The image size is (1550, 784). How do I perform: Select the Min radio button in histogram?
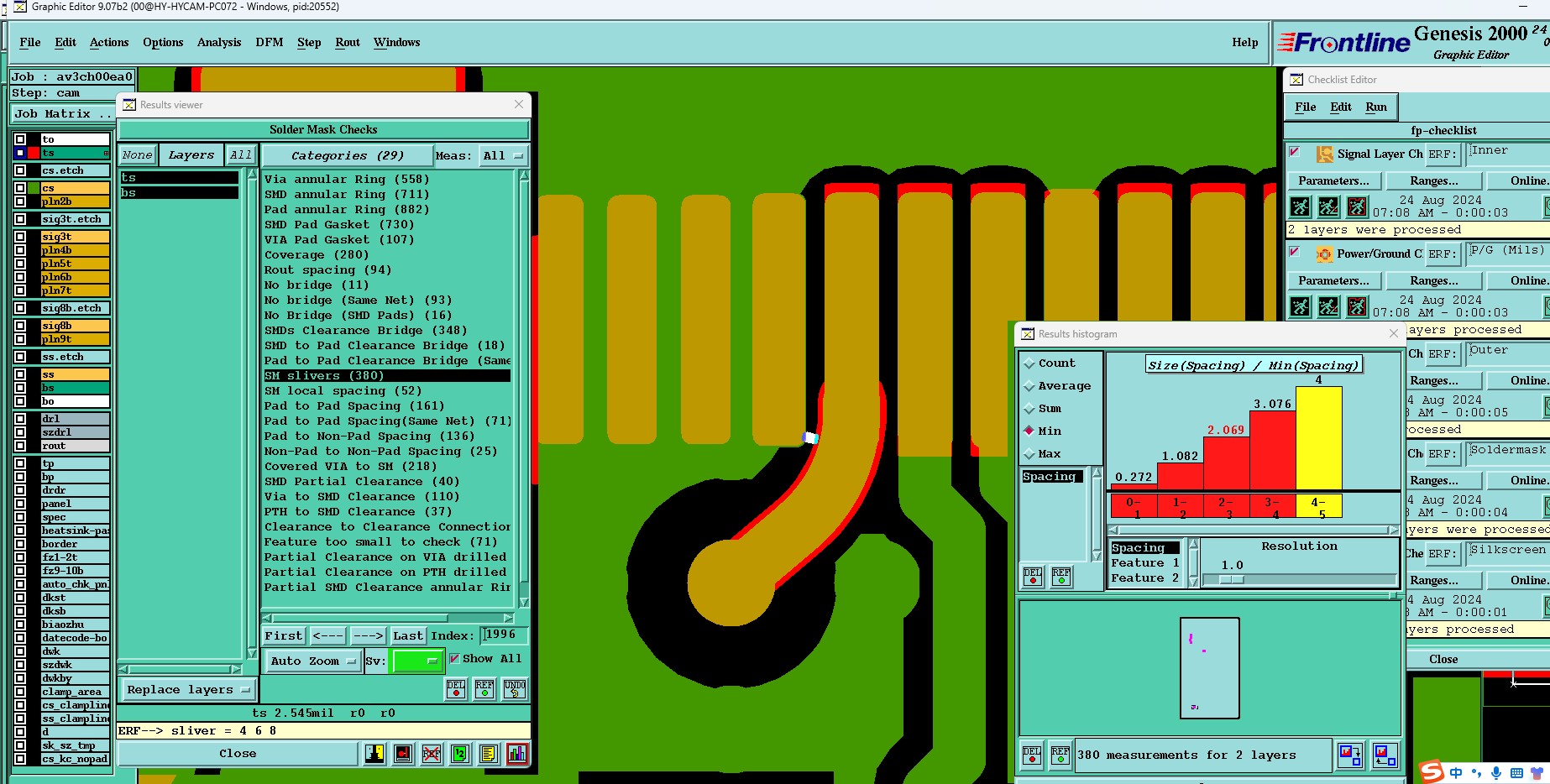pos(1029,431)
